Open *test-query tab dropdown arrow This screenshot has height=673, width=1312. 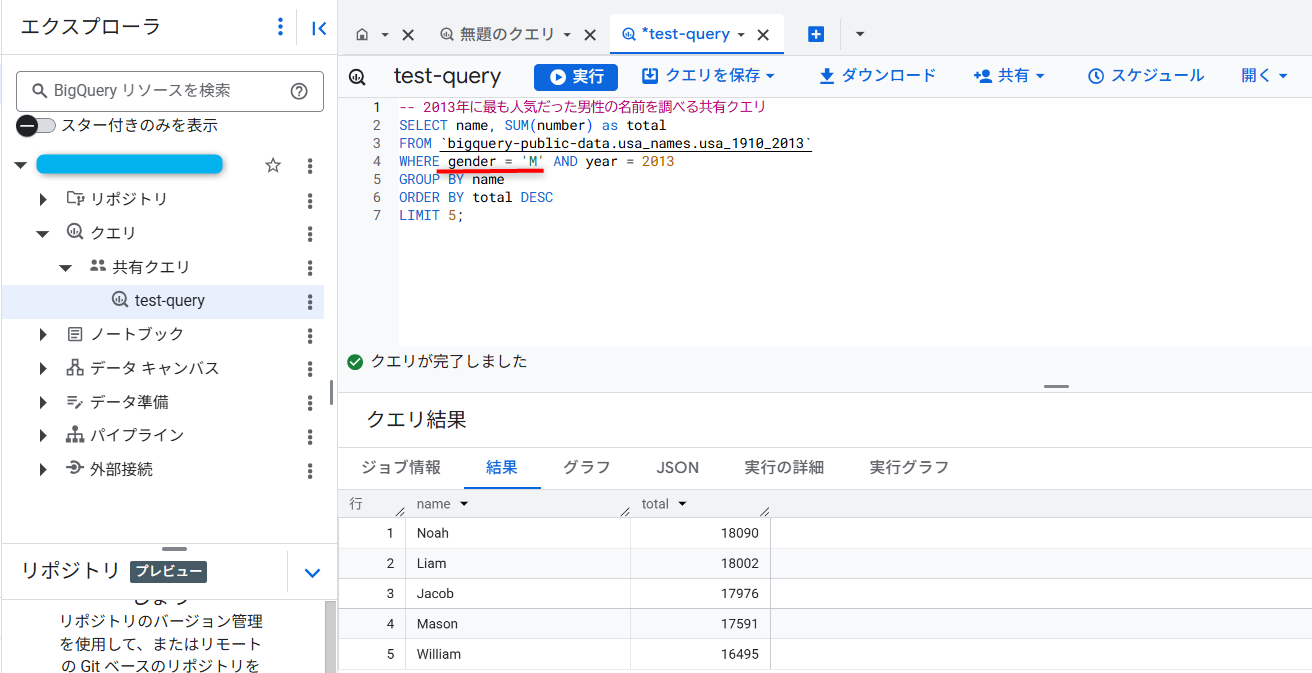pos(741,35)
